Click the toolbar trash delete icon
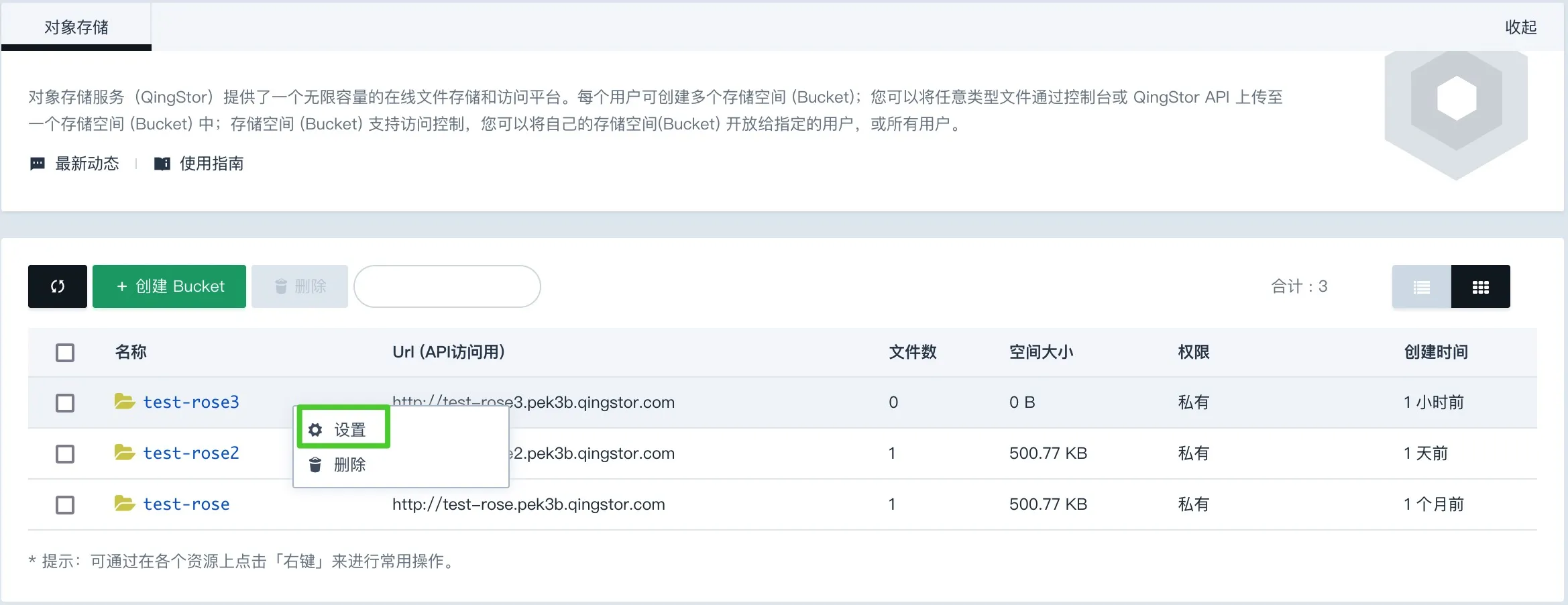This screenshot has width=1568, height=605. point(282,286)
